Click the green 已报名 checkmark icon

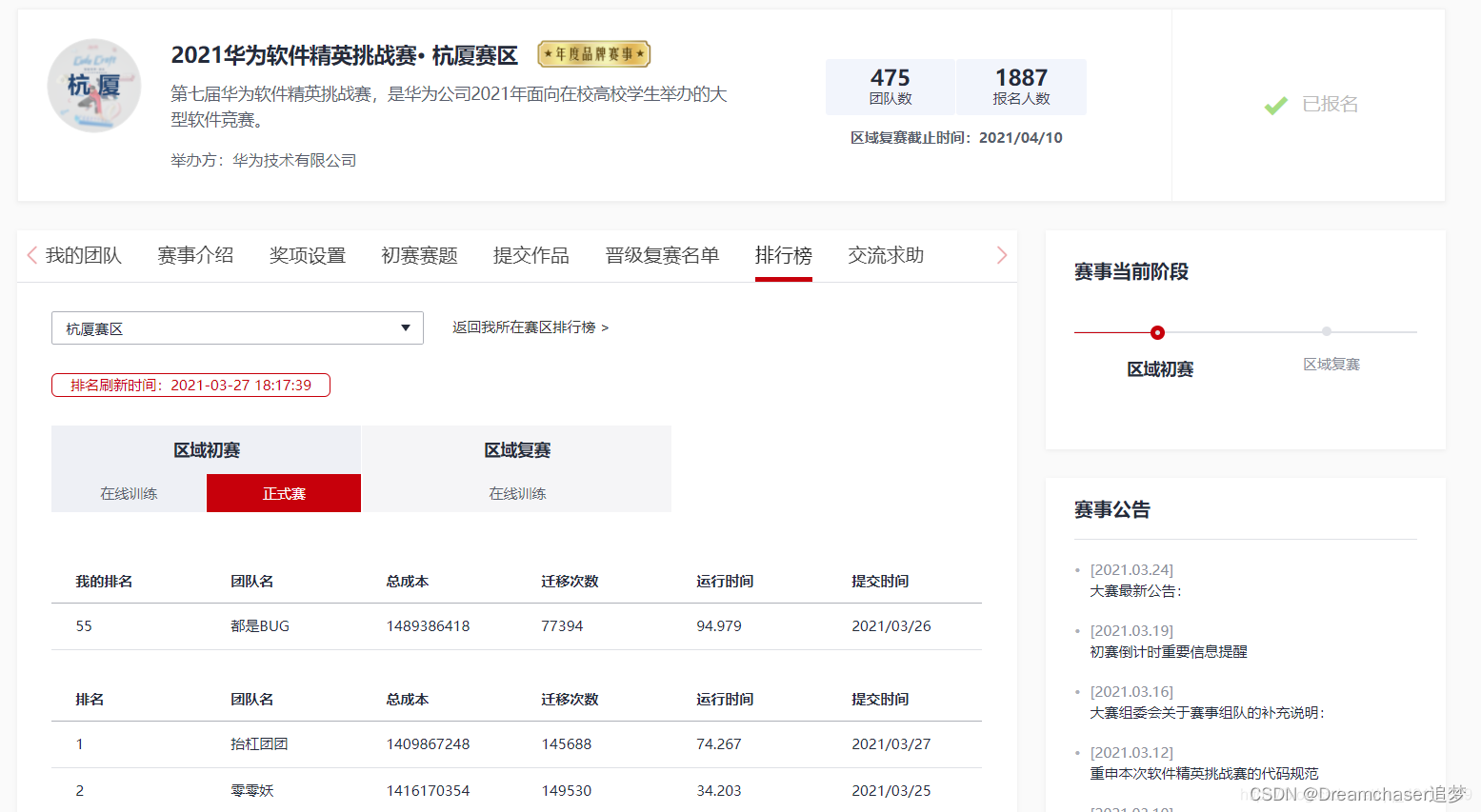1276,105
